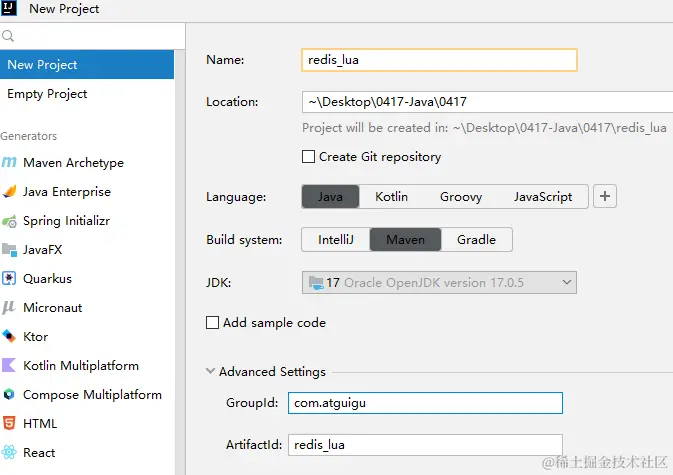Viewport: 673px width, 475px height.
Task: Pick the Ktor generator icon
Action: [9, 337]
